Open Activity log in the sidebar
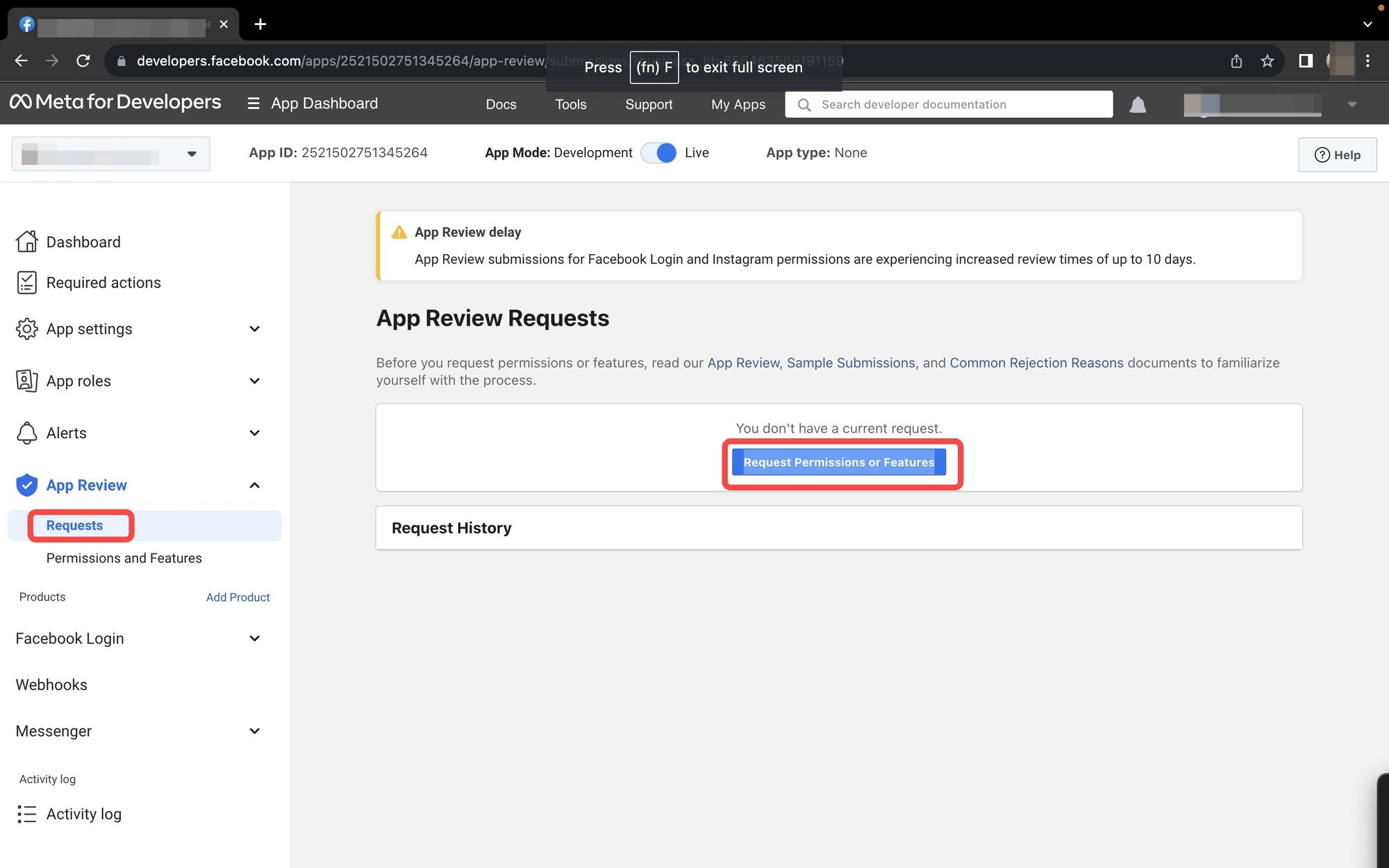1389x868 pixels. 84,814
